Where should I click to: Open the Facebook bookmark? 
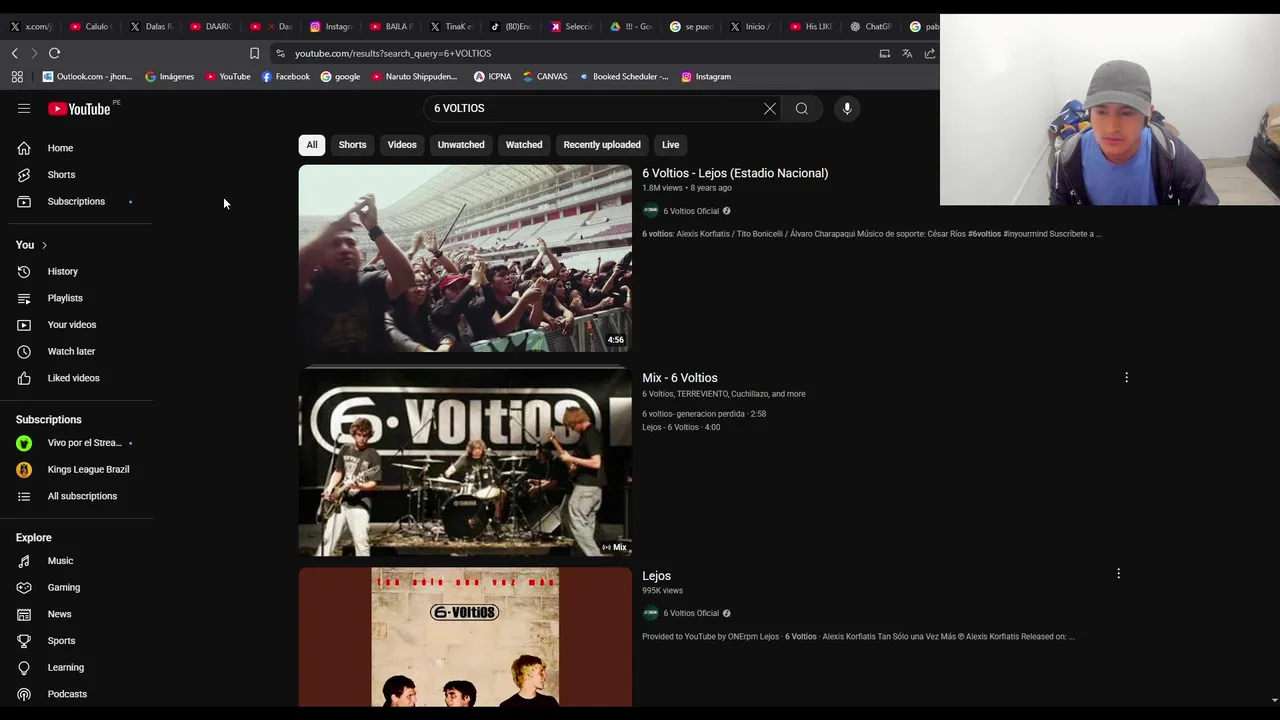point(286,77)
